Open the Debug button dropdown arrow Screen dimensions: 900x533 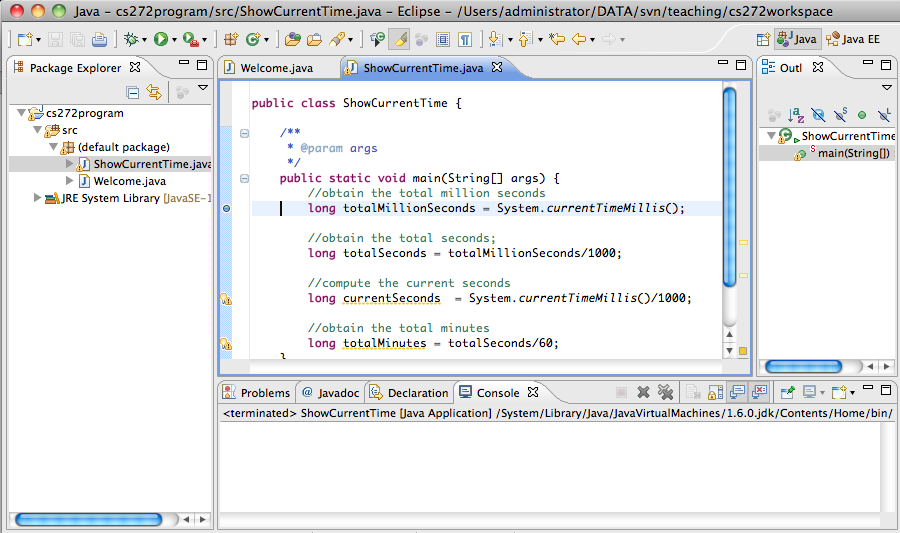pos(144,40)
